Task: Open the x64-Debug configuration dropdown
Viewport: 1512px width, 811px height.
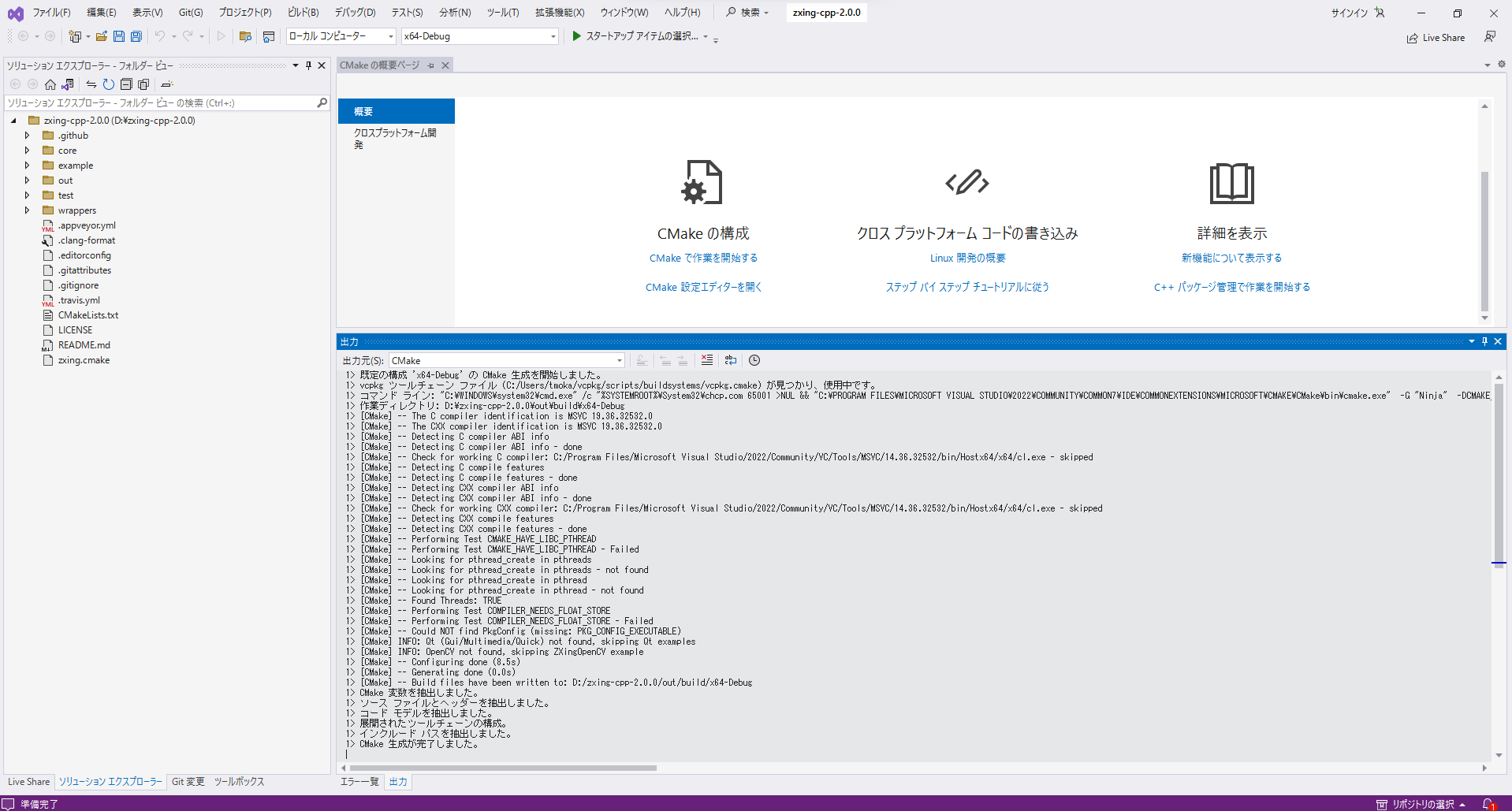Action: tap(552, 35)
